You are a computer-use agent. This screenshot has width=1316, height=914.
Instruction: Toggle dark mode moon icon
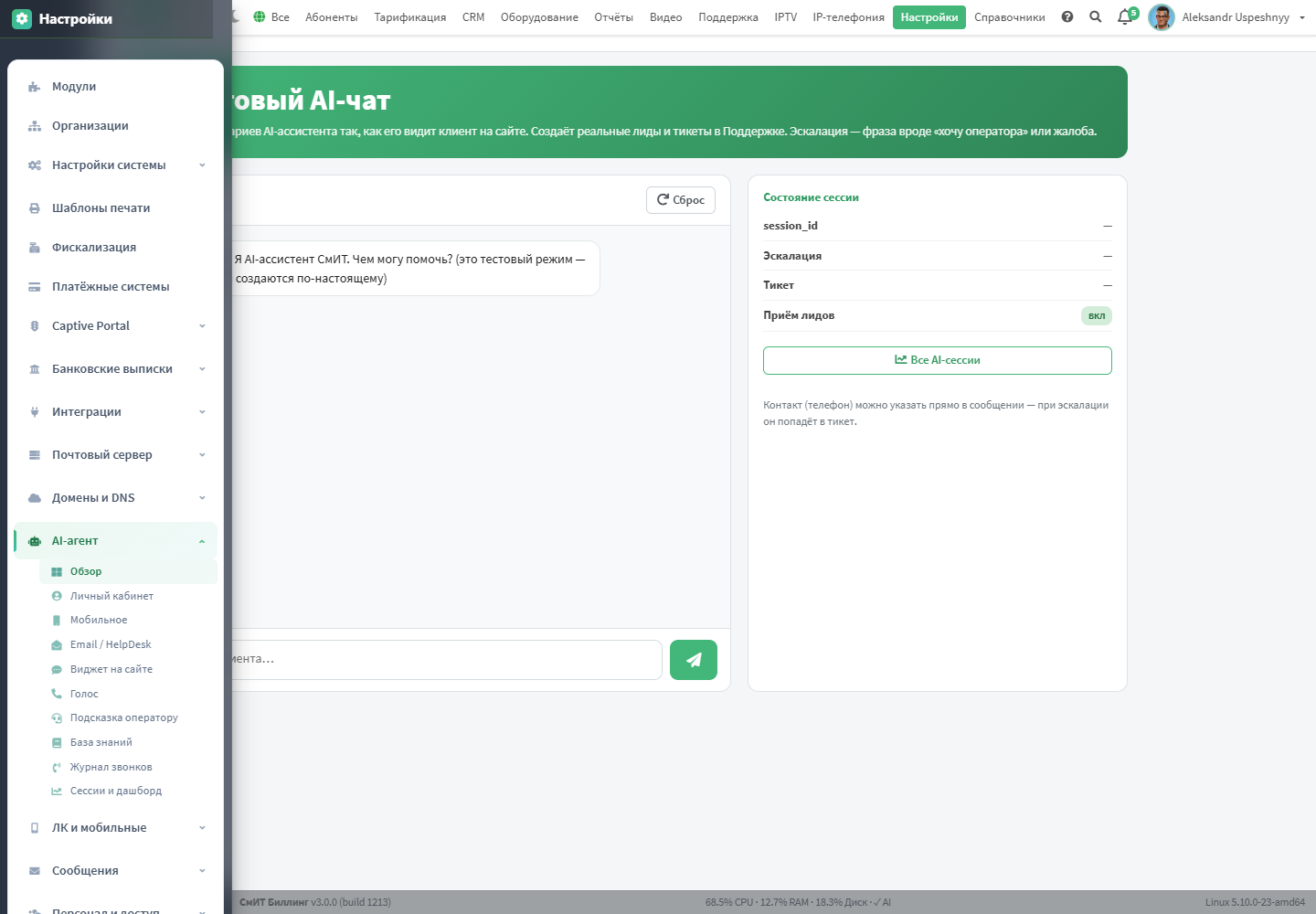tap(235, 16)
